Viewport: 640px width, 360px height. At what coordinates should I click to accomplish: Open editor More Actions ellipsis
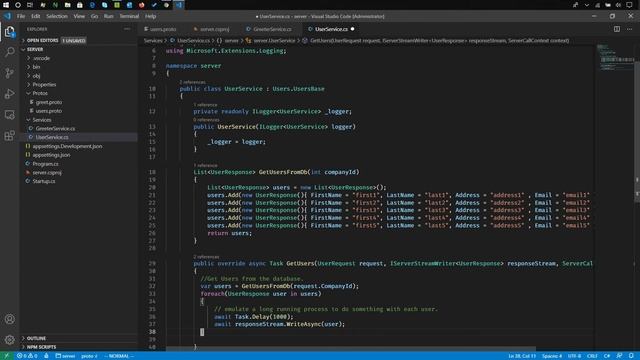(x=629, y=29)
